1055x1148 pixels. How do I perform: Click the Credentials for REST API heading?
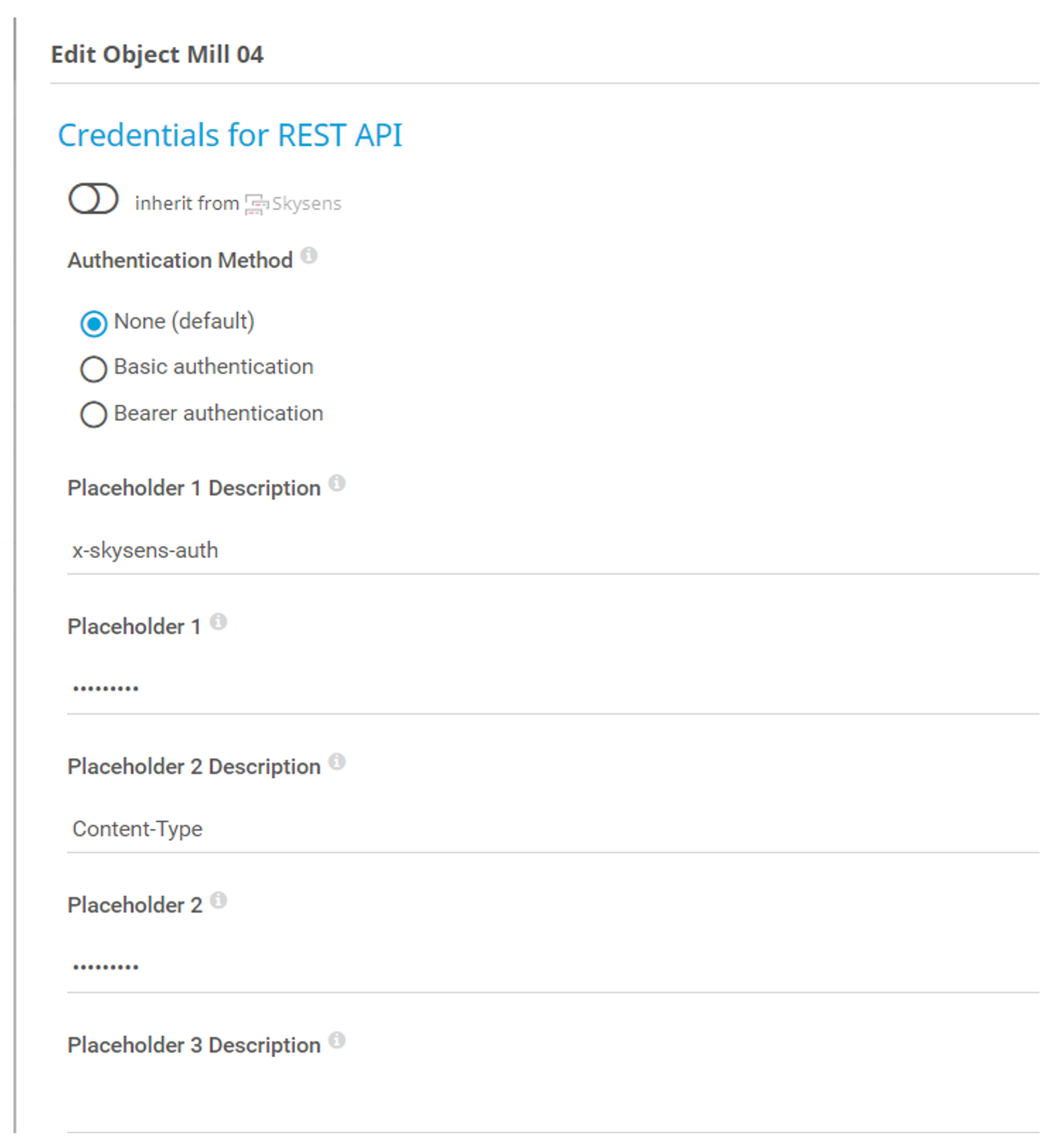point(230,135)
